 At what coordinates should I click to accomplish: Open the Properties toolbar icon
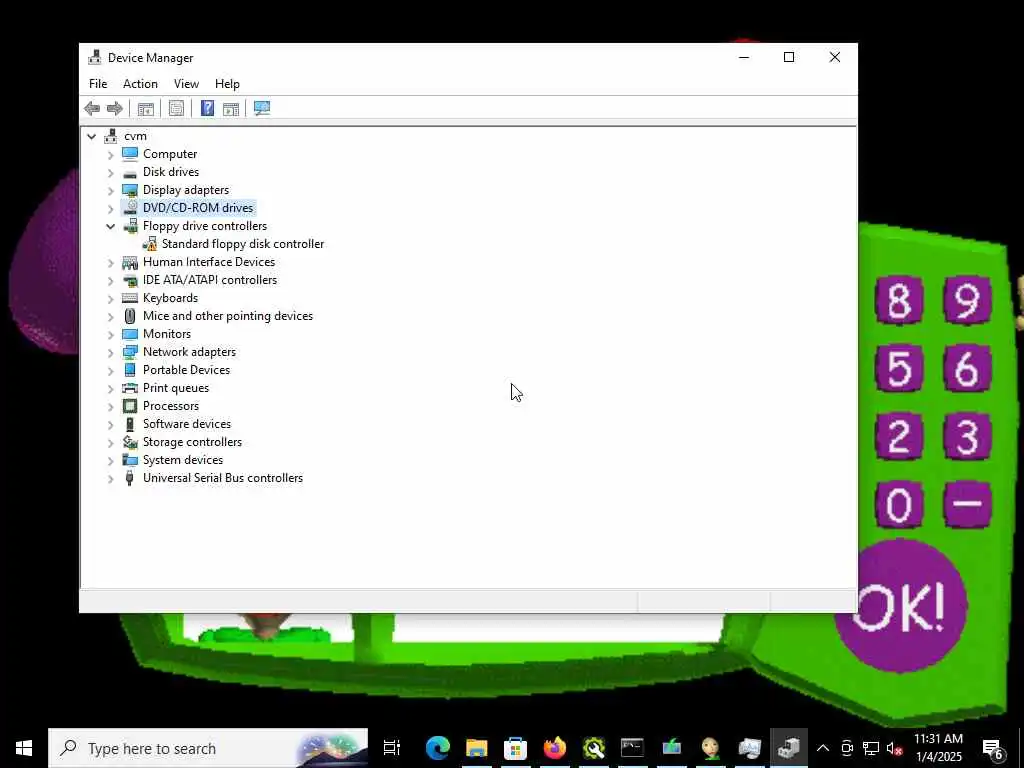click(x=176, y=108)
